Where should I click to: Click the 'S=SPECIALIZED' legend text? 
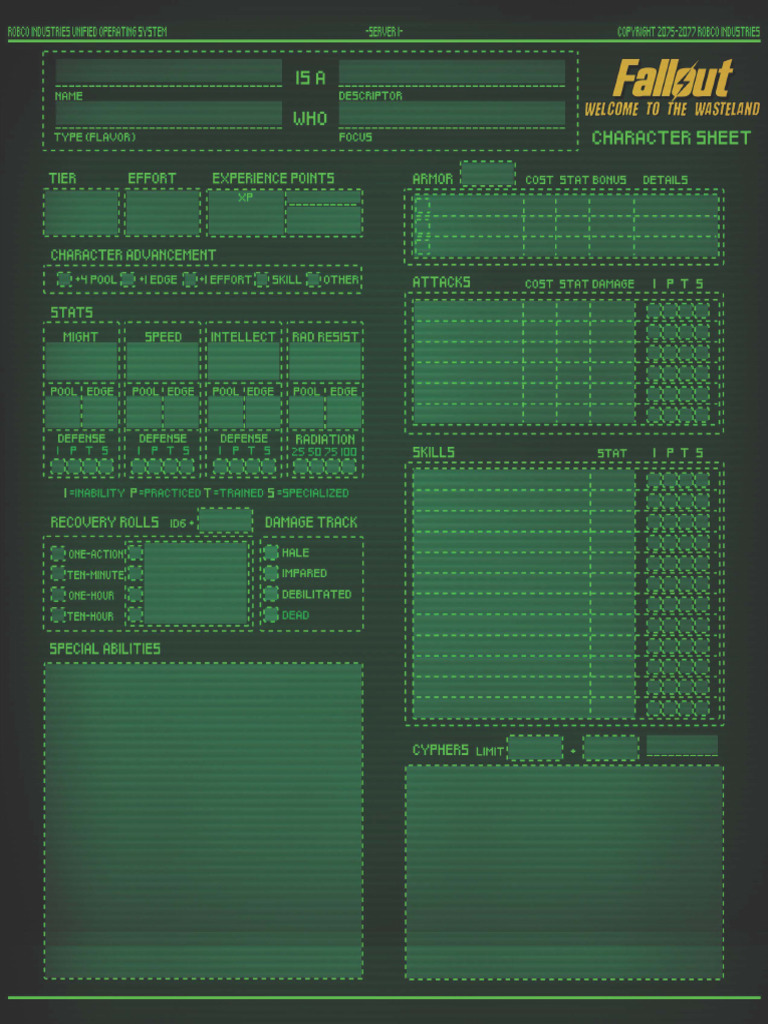(x=308, y=493)
